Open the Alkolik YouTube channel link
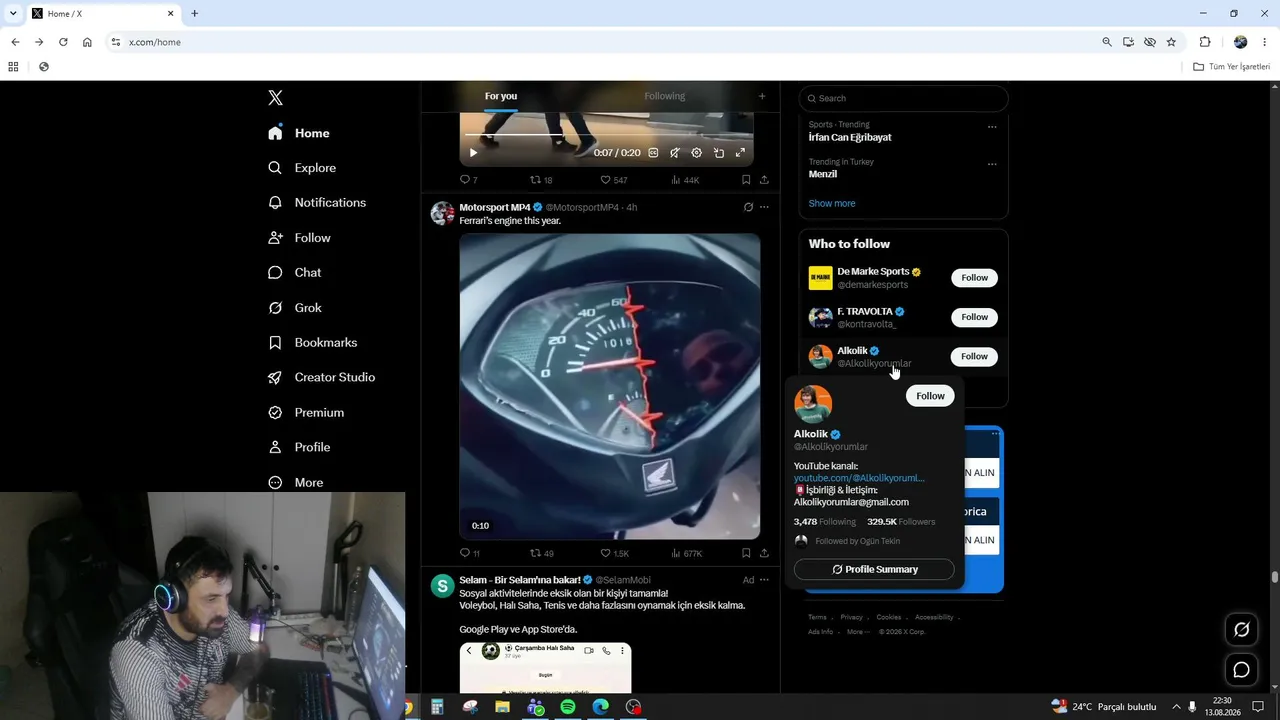1280x720 pixels. (859, 478)
